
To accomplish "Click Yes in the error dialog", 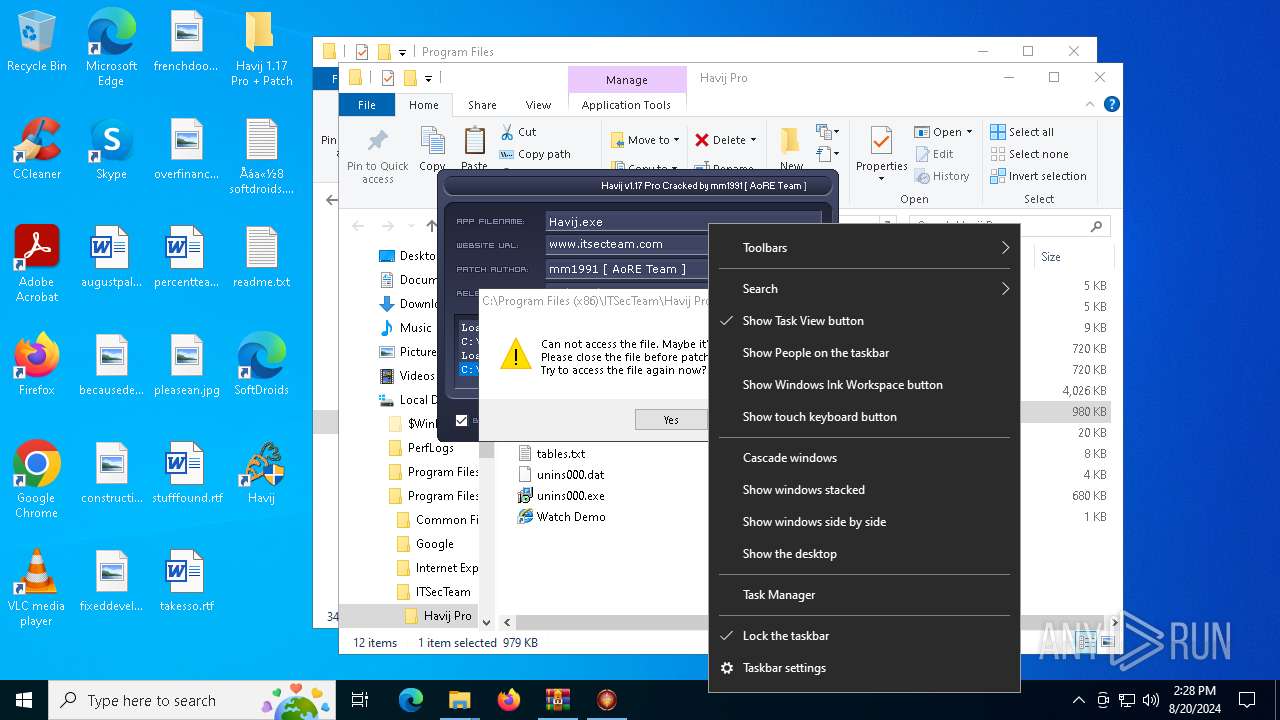I will 671,420.
